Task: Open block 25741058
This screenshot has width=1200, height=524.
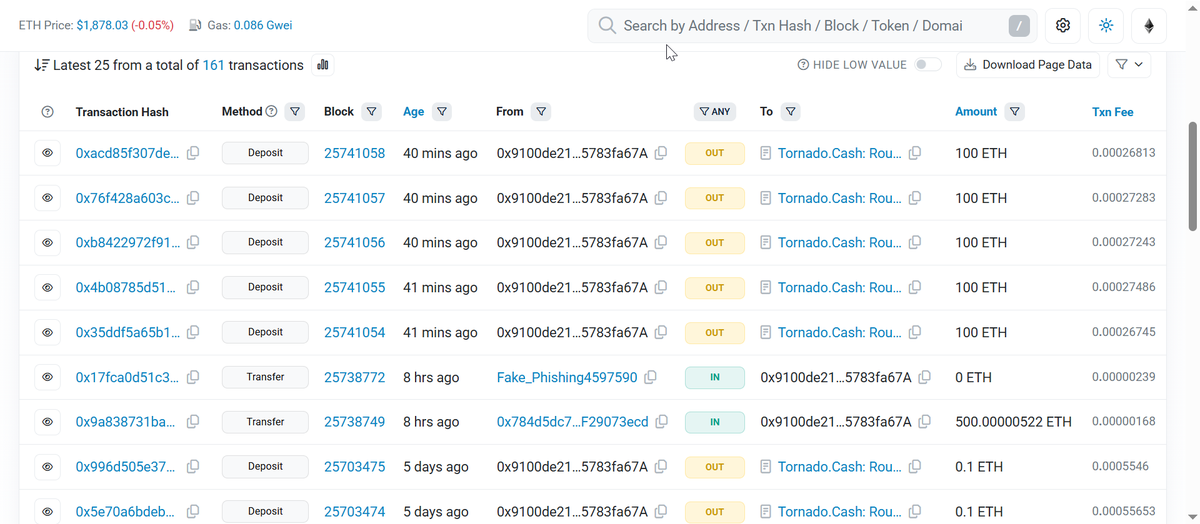Action: (354, 153)
